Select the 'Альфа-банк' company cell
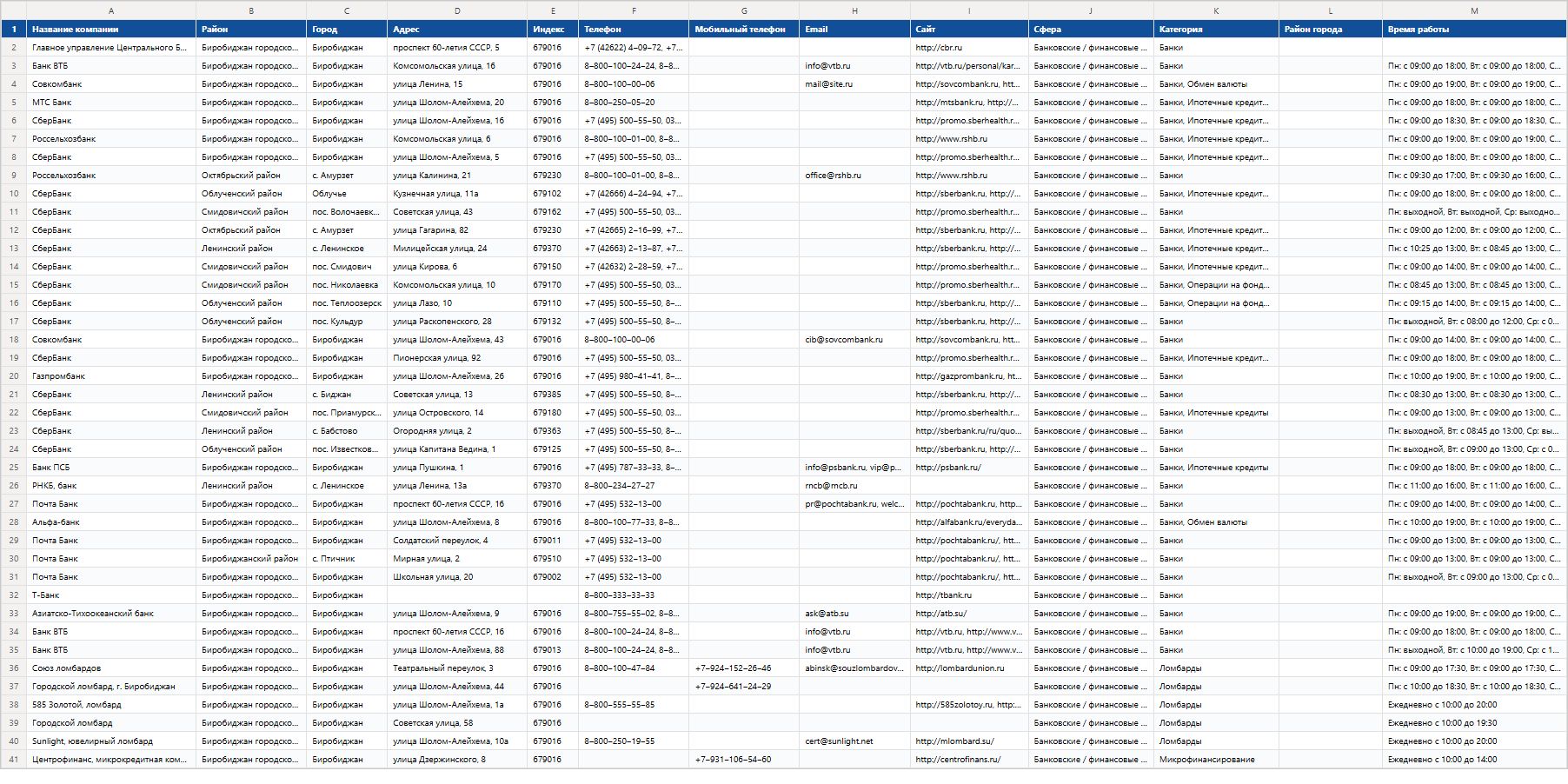The height and width of the screenshot is (784, 1568). (111, 522)
